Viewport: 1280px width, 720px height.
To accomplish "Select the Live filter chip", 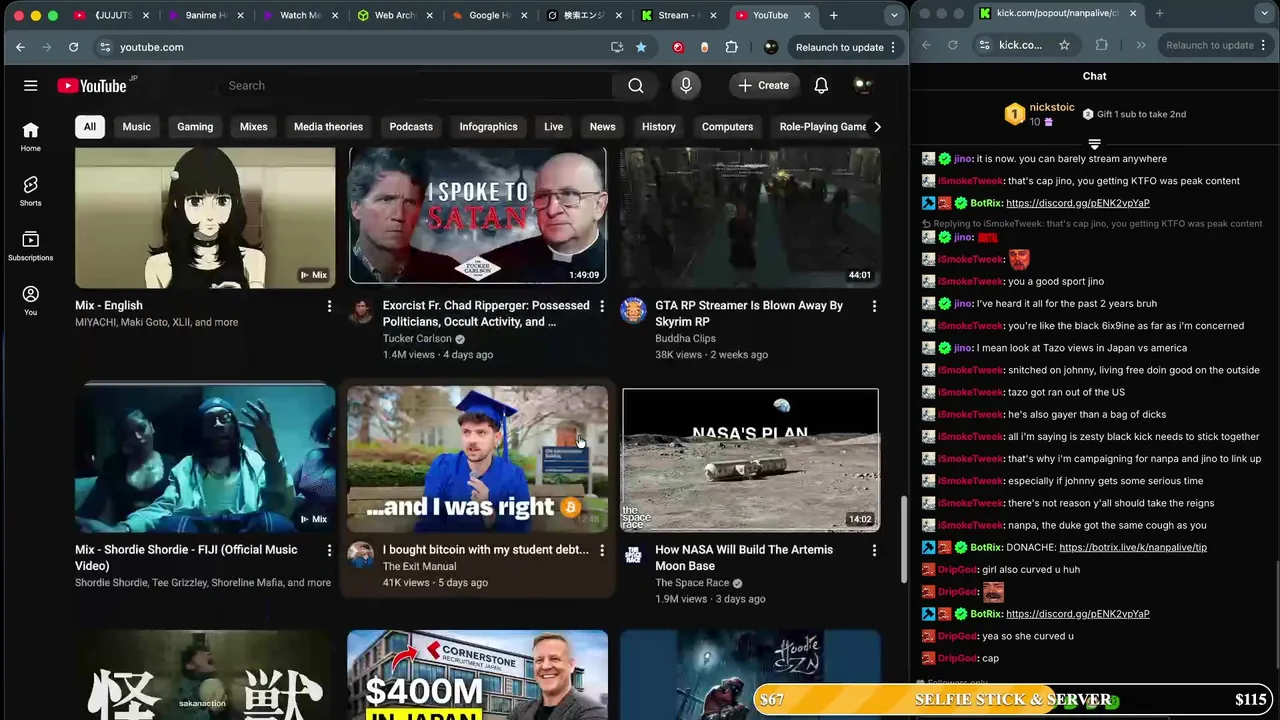I will point(554,127).
